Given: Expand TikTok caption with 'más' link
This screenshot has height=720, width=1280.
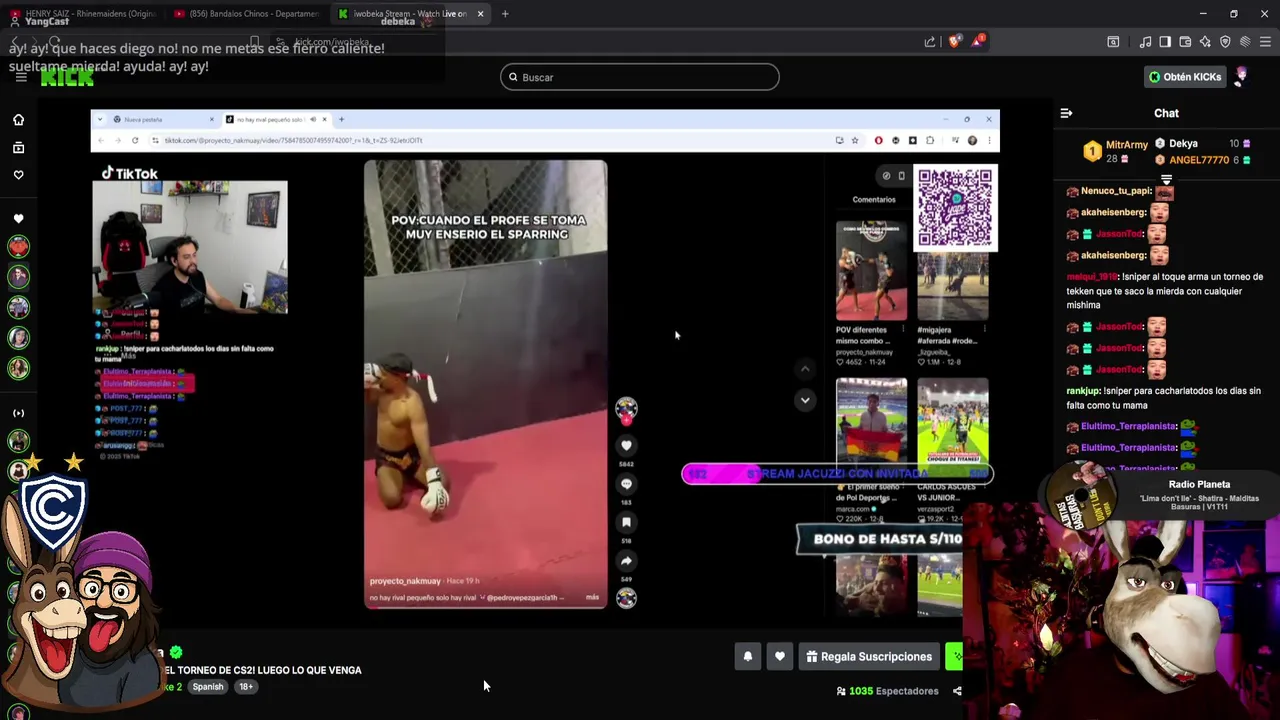Looking at the screenshot, I should (x=592, y=598).
